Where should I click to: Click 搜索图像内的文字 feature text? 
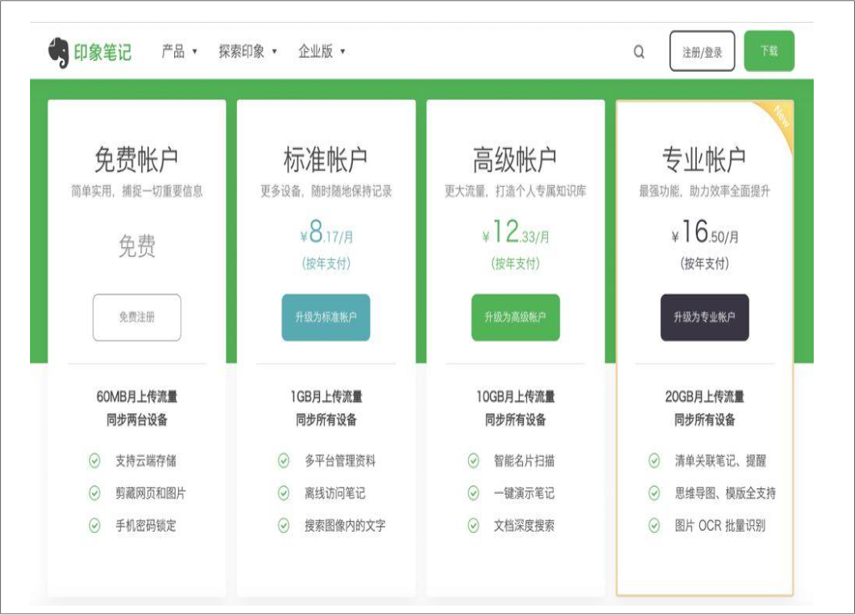click(x=345, y=526)
